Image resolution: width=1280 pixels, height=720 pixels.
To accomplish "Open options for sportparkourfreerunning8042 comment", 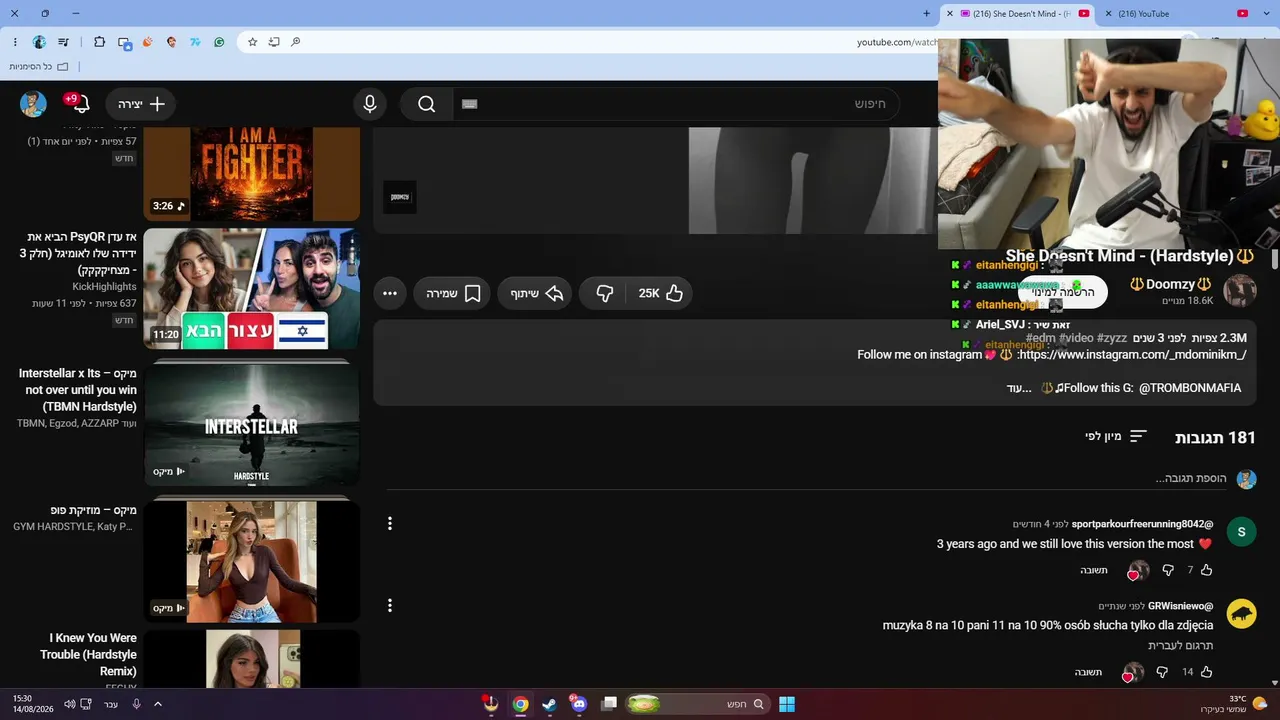I will click(x=390, y=523).
